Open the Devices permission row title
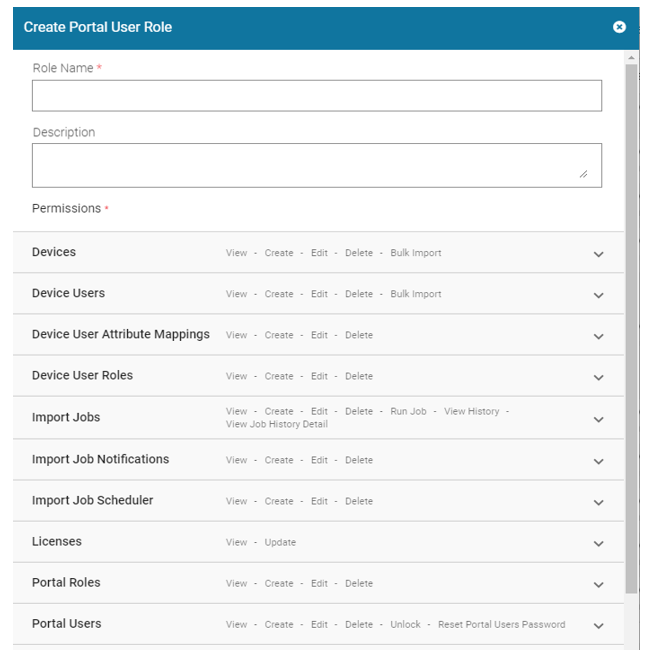The width and height of the screenshot is (649, 653). [x=54, y=252]
